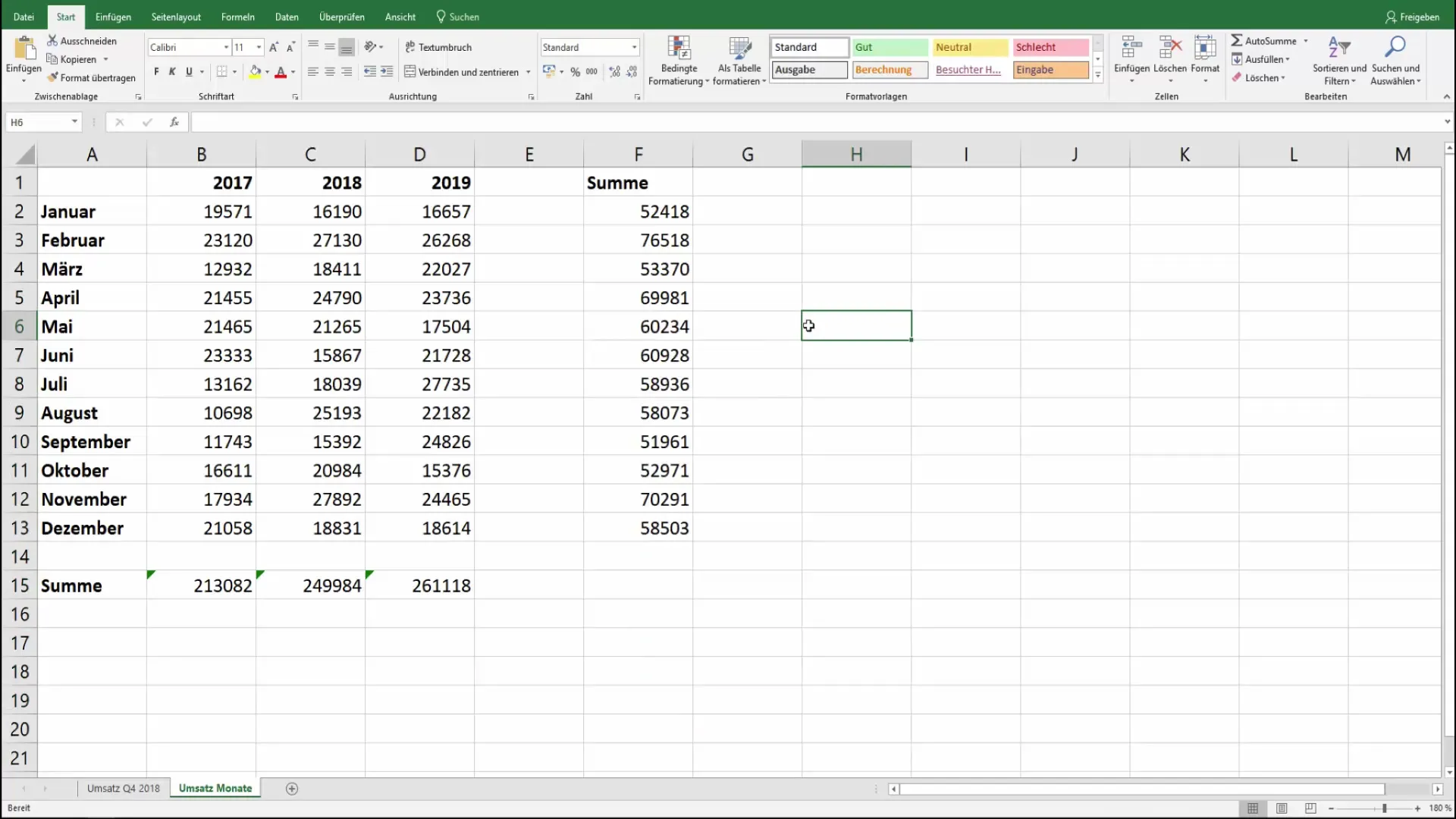Click Verbinden und zentrieren

click(462, 72)
